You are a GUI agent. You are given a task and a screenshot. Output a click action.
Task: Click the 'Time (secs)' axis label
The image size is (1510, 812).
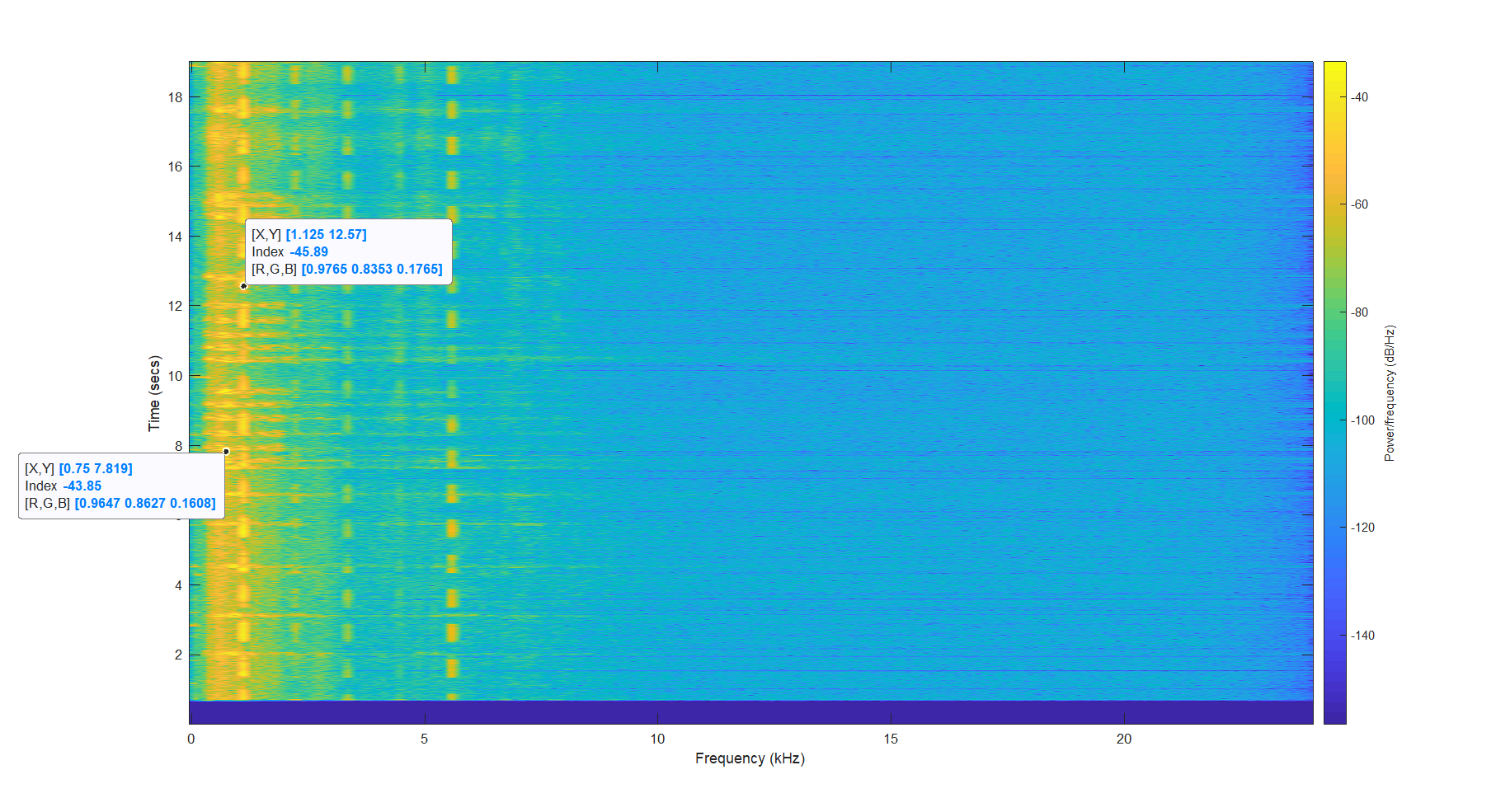click(154, 393)
